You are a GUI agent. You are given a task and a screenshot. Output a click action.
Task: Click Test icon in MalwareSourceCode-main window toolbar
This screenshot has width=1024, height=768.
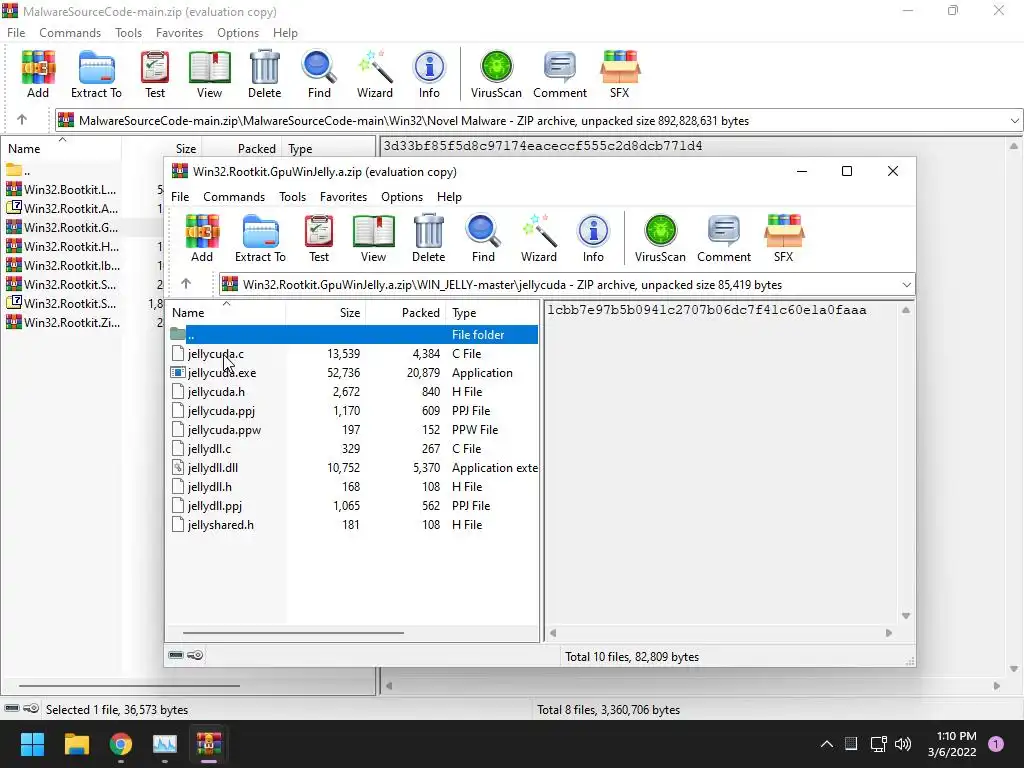click(x=155, y=74)
